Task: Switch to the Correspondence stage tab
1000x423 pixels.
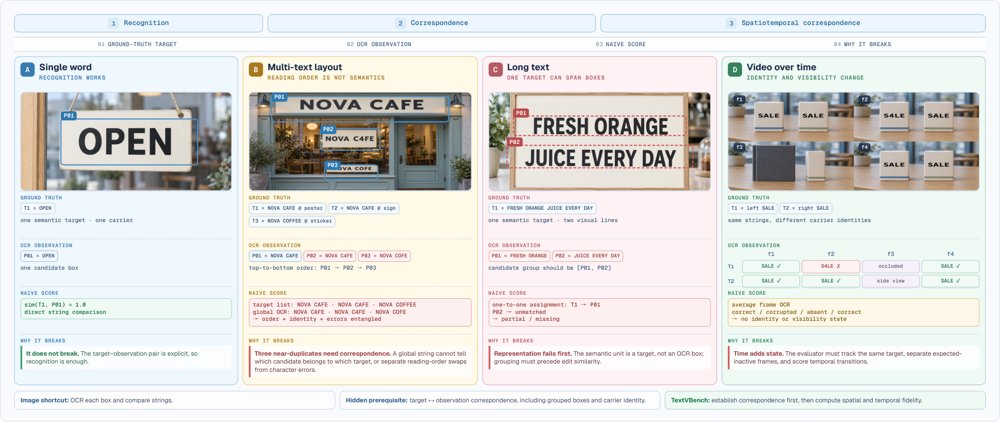Action: pyautogui.click(x=431, y=23)
